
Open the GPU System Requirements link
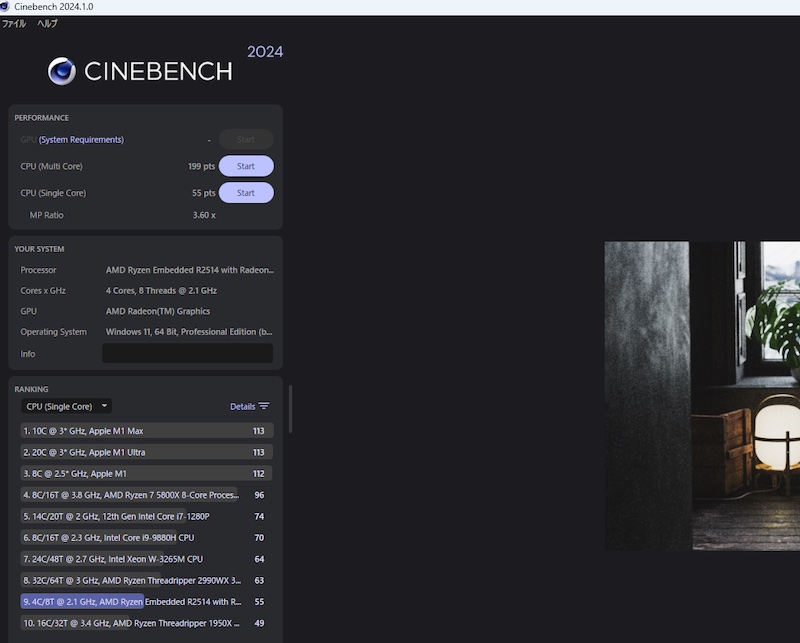pyautogui.click(x=81, y=140)
